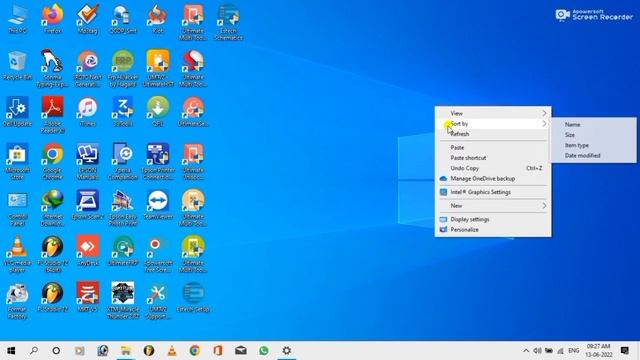Screen dimensions: 640x360
Task: Open Mail envelope icon on taskbar
Action: (241, 351)
